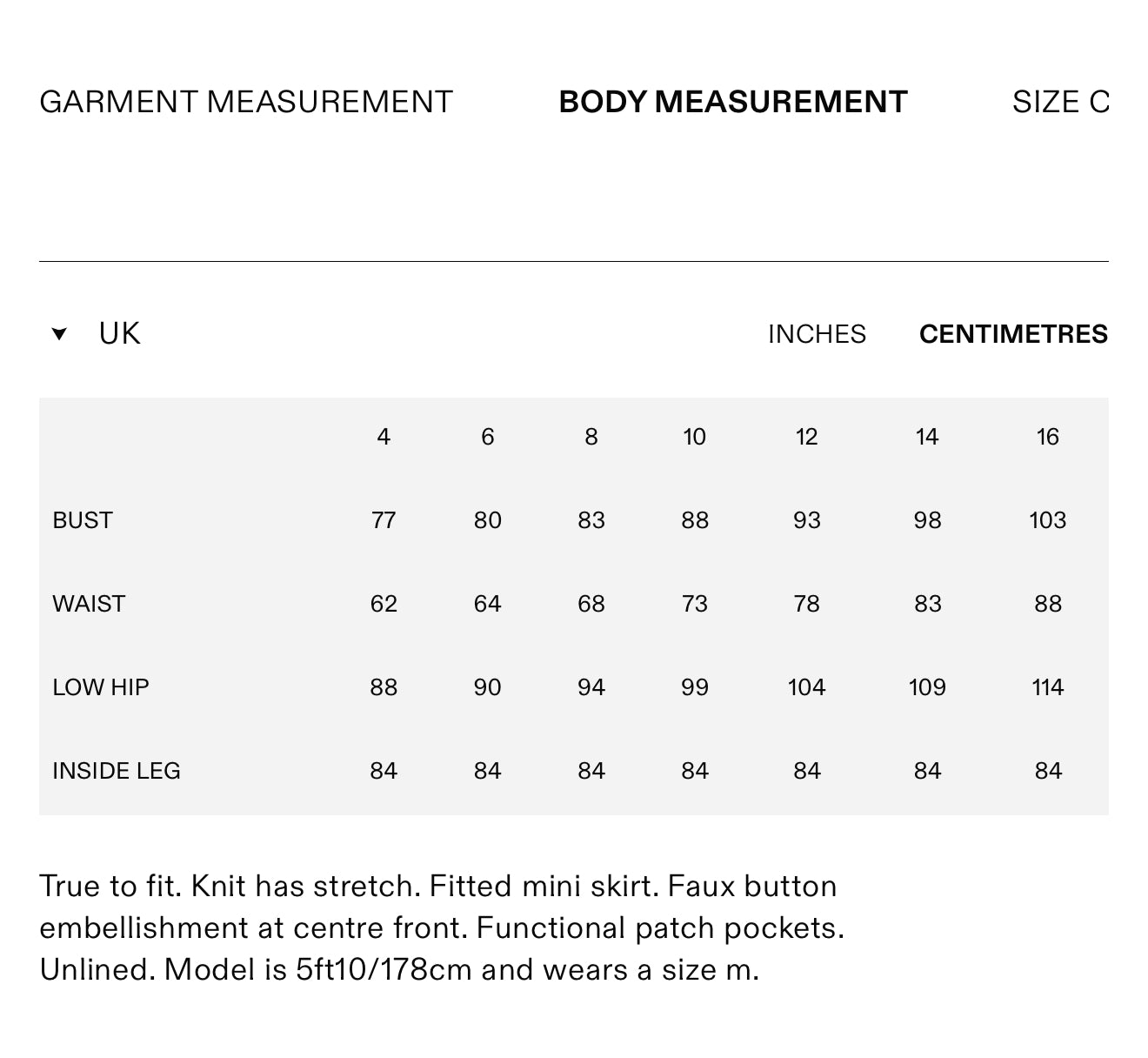
Task: Open the partially visible Size C tab
Action: click(x=1059, y=102)
